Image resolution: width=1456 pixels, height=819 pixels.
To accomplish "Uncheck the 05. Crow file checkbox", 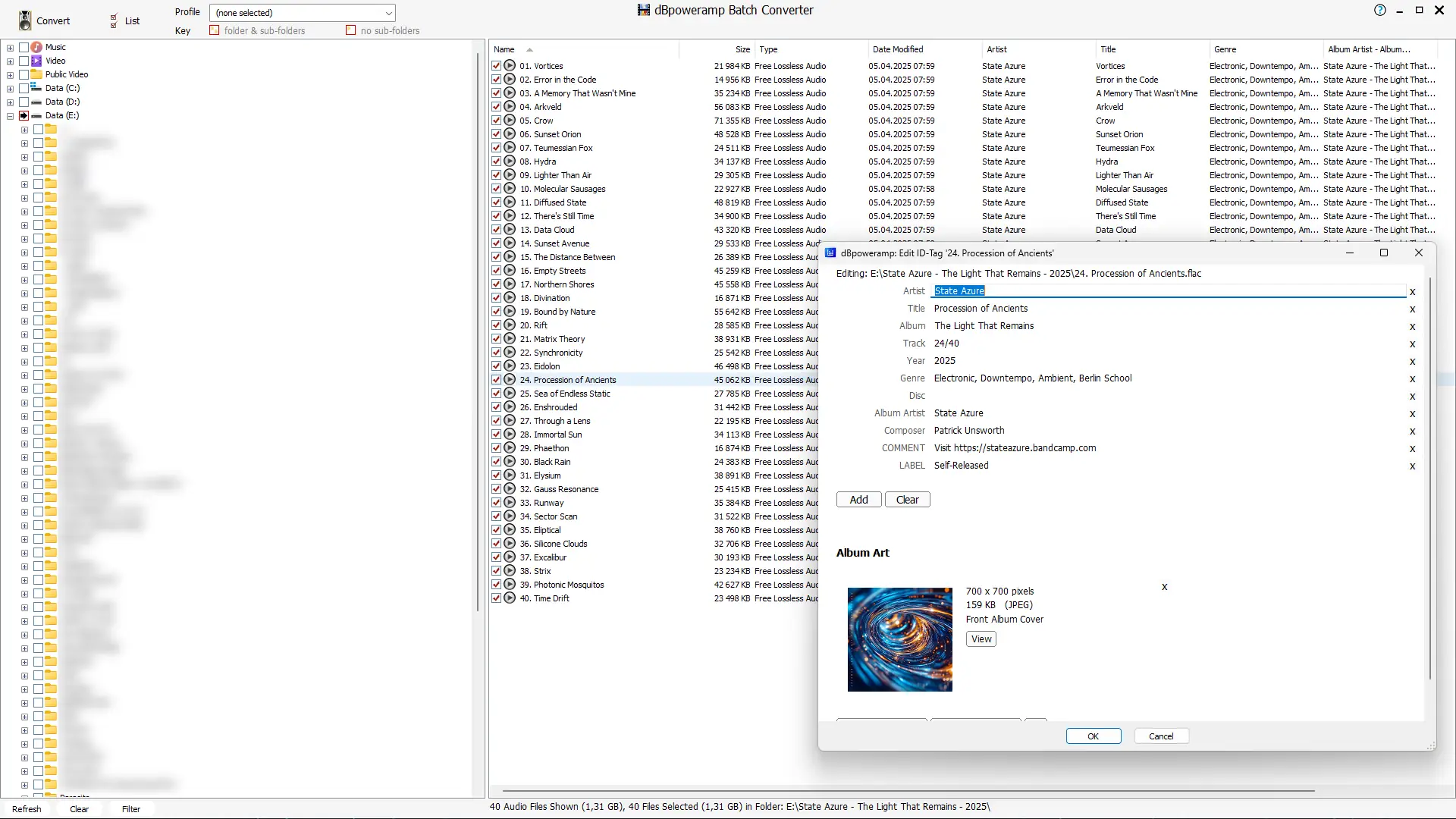I will pos(497,121).
